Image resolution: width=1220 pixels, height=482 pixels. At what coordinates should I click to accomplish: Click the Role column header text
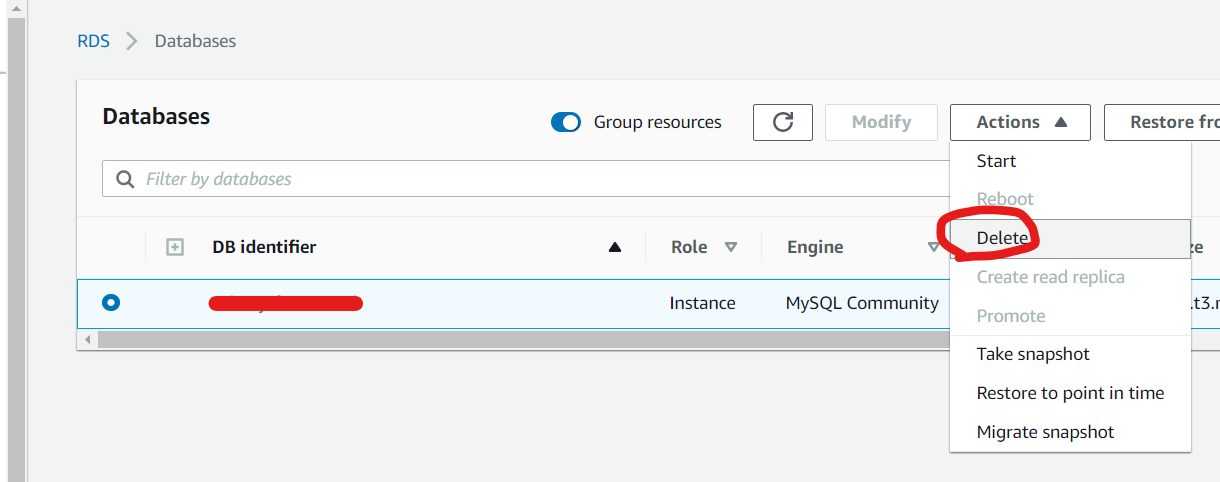[689, 247]
